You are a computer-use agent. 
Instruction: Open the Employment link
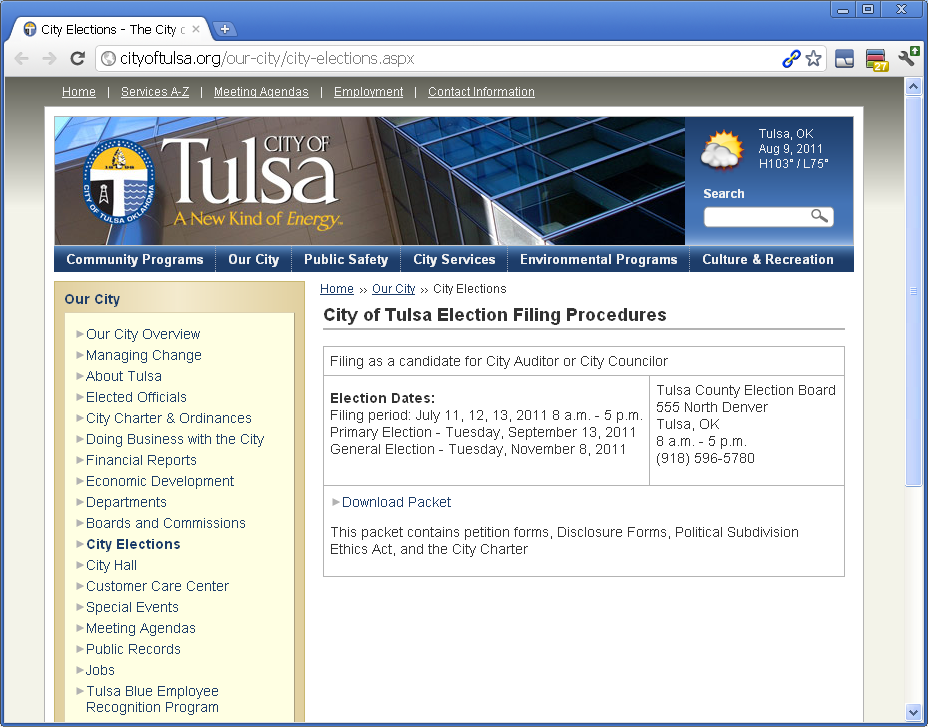pyautogui.click(x=368, y=92)
